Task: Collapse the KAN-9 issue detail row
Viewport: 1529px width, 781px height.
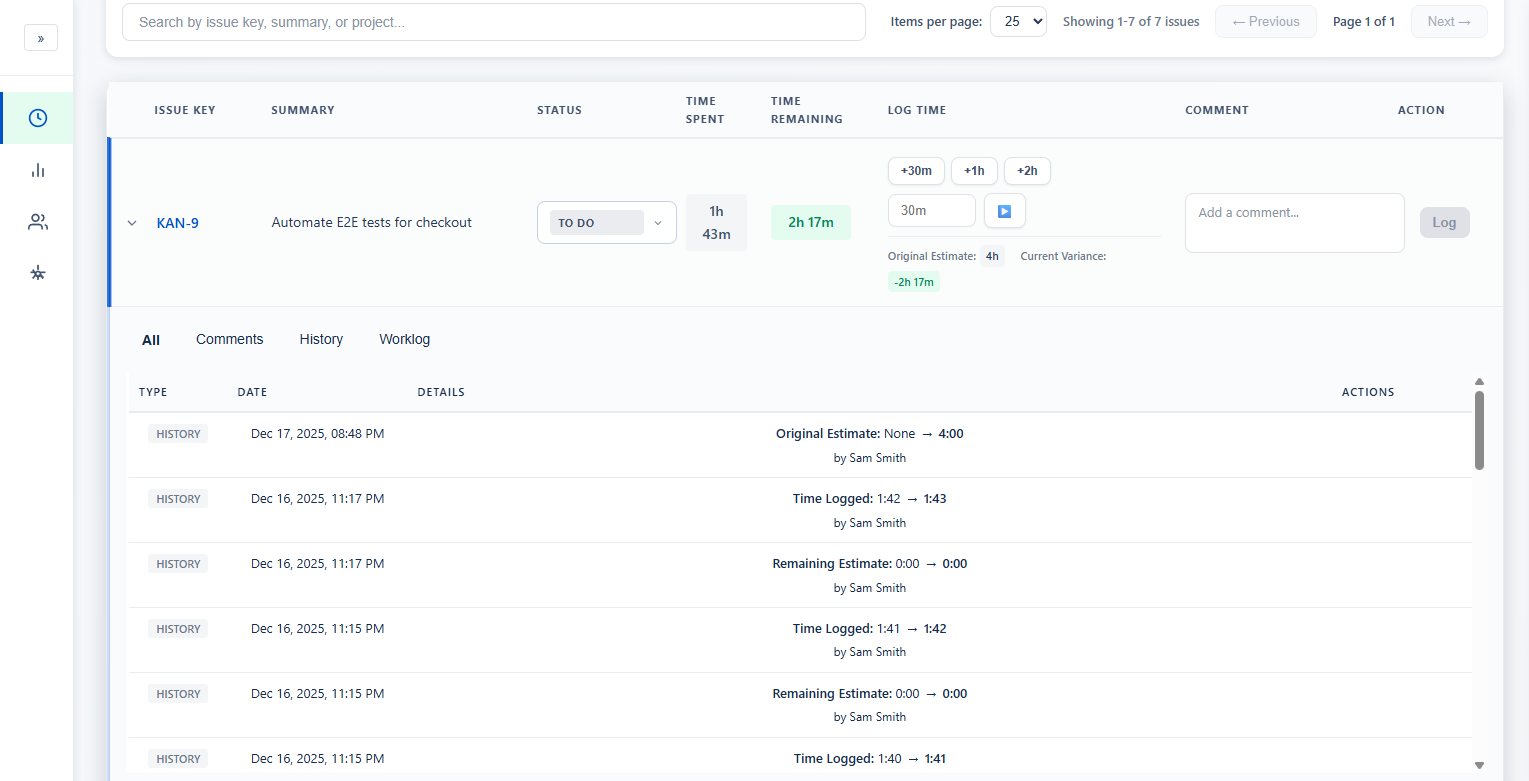Action: click(x=131, y=222)
